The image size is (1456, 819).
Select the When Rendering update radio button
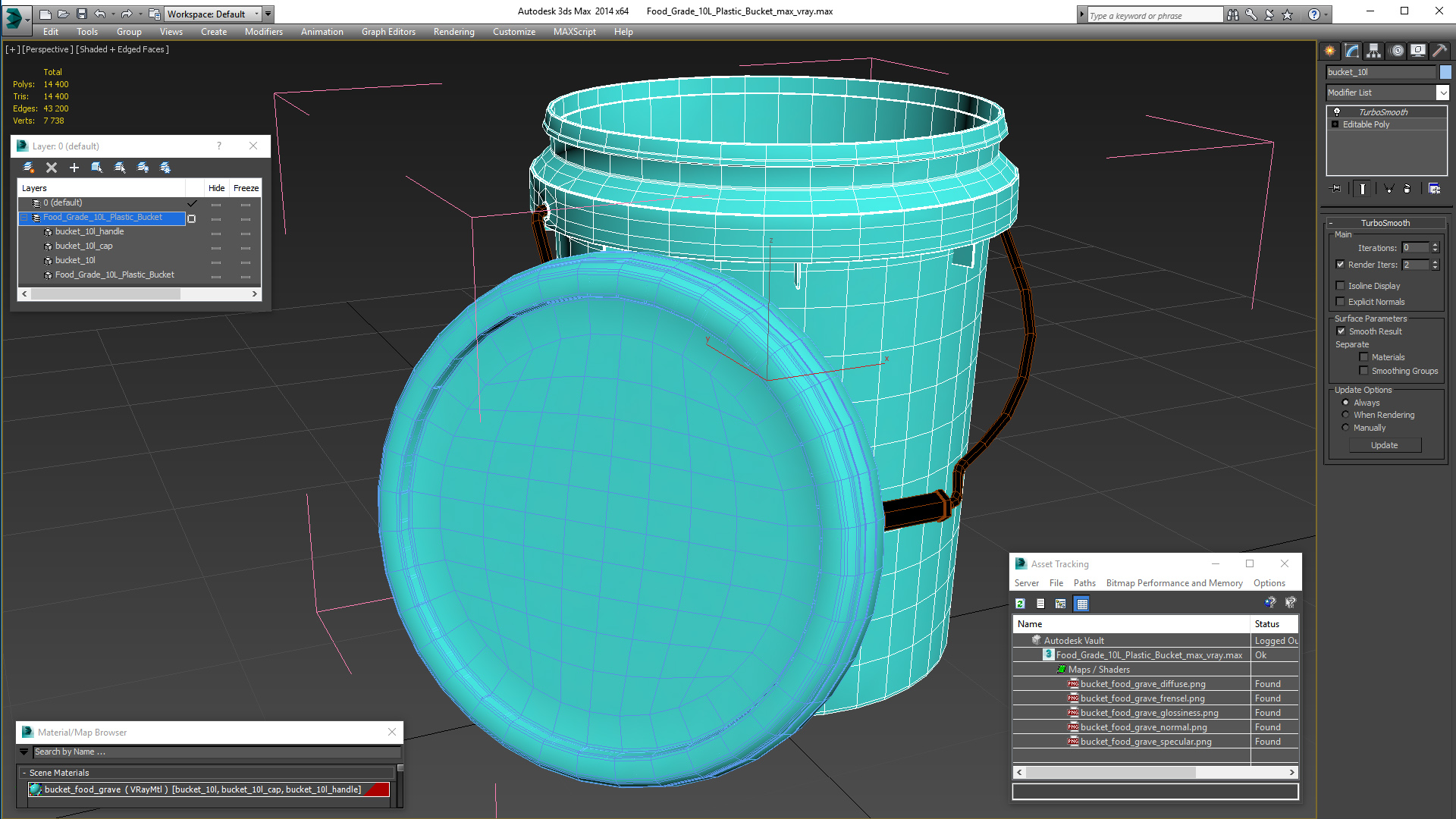coord(1346,415)
